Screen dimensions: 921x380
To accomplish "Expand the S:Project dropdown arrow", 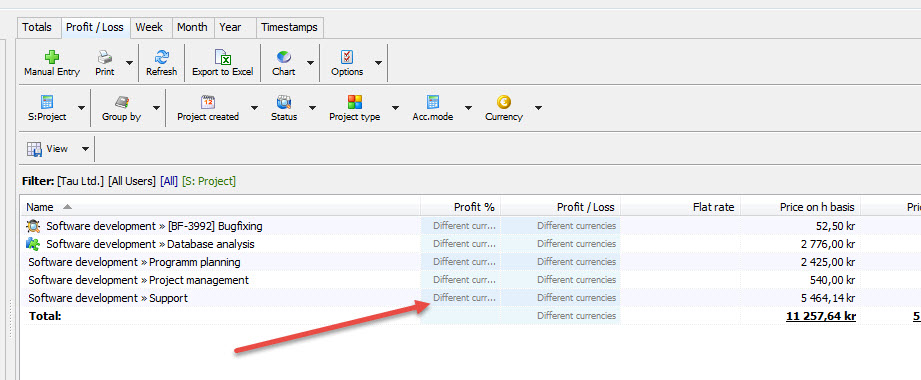I will pyautogui.click(x=81, y=107).
